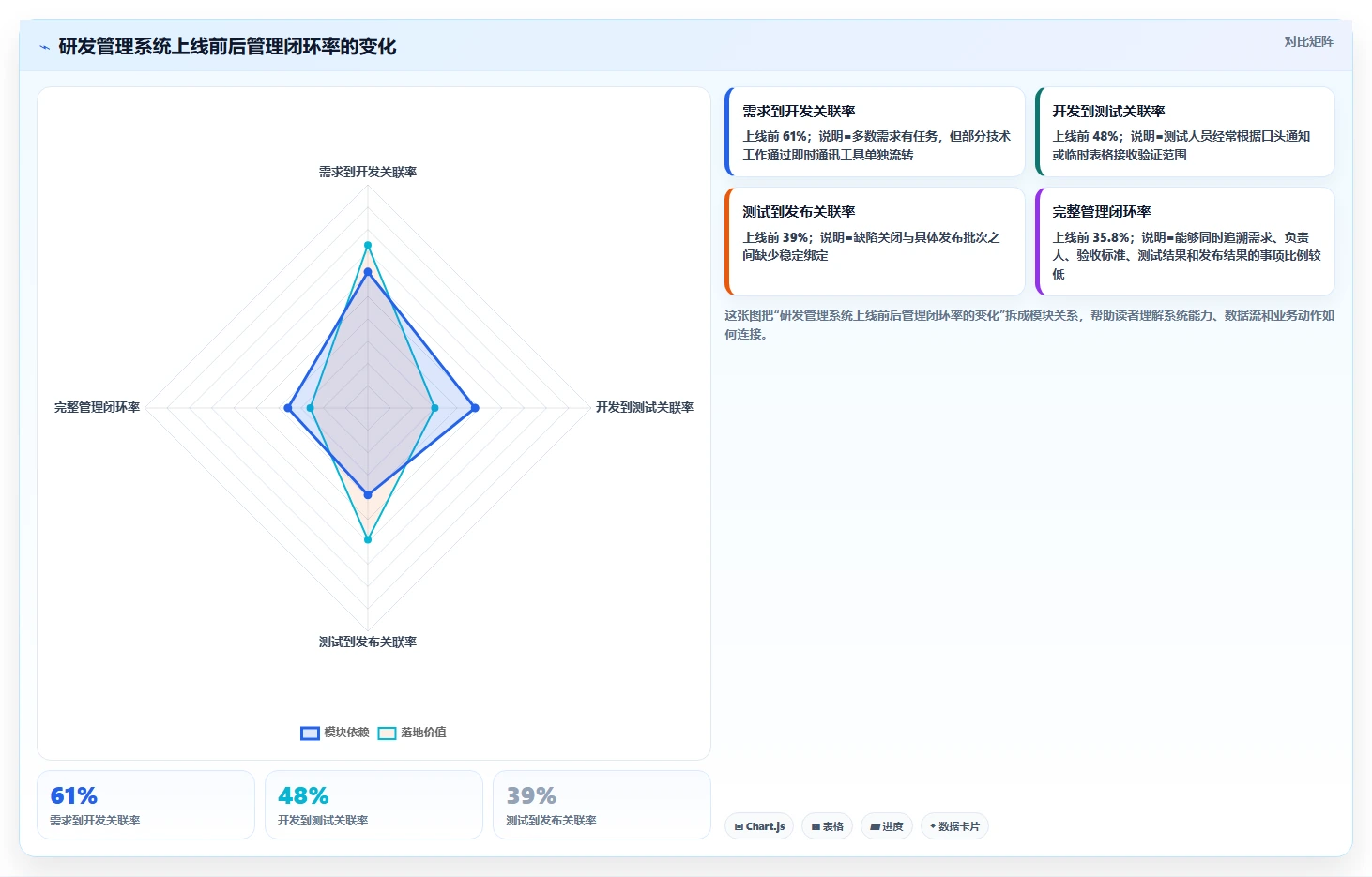Click the radar axis label 开发到测试关联率

[645, 407]
